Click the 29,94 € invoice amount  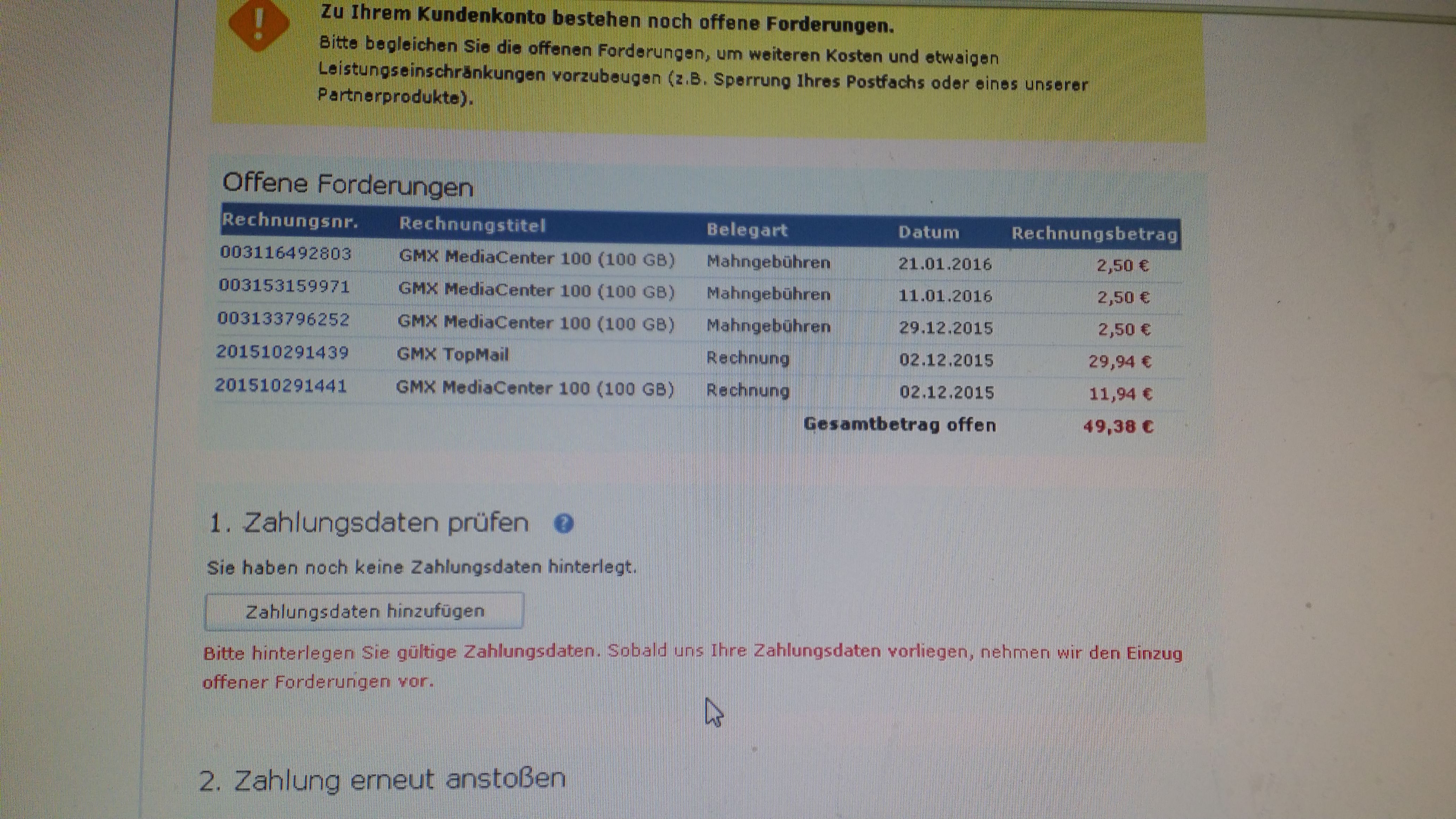1120,361
